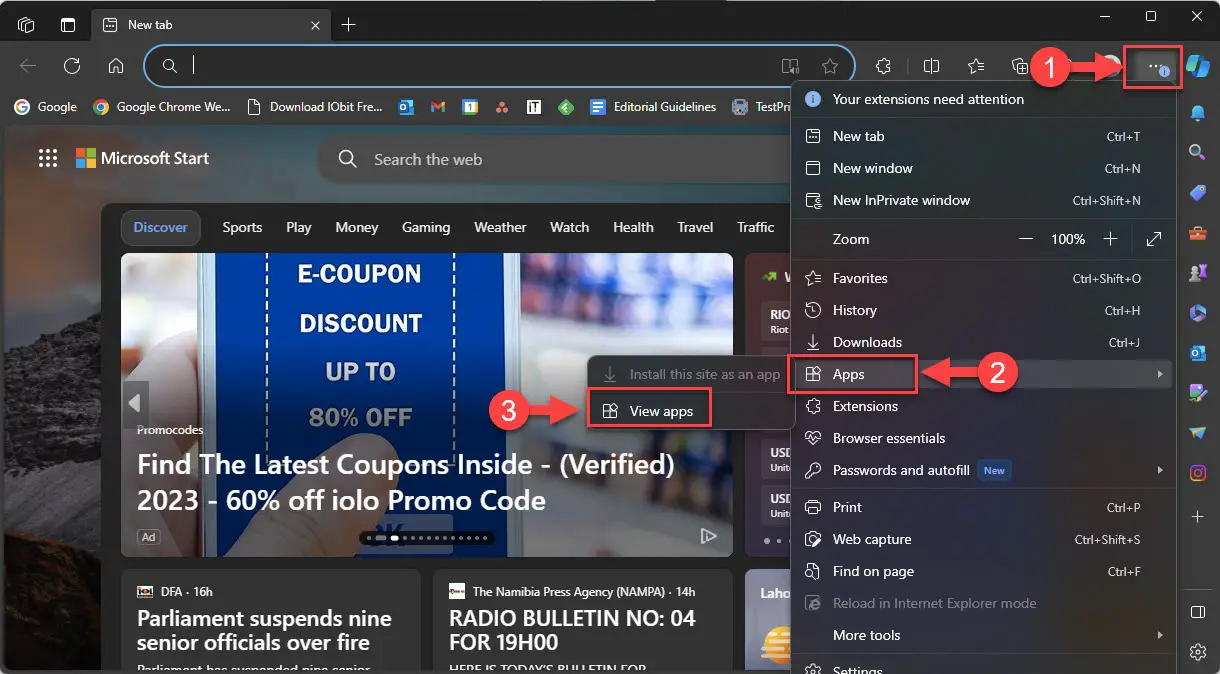This screenshot has width=1220, height=674.
Task: Switch to the Gaming feed tab
Action: (426, 227)
